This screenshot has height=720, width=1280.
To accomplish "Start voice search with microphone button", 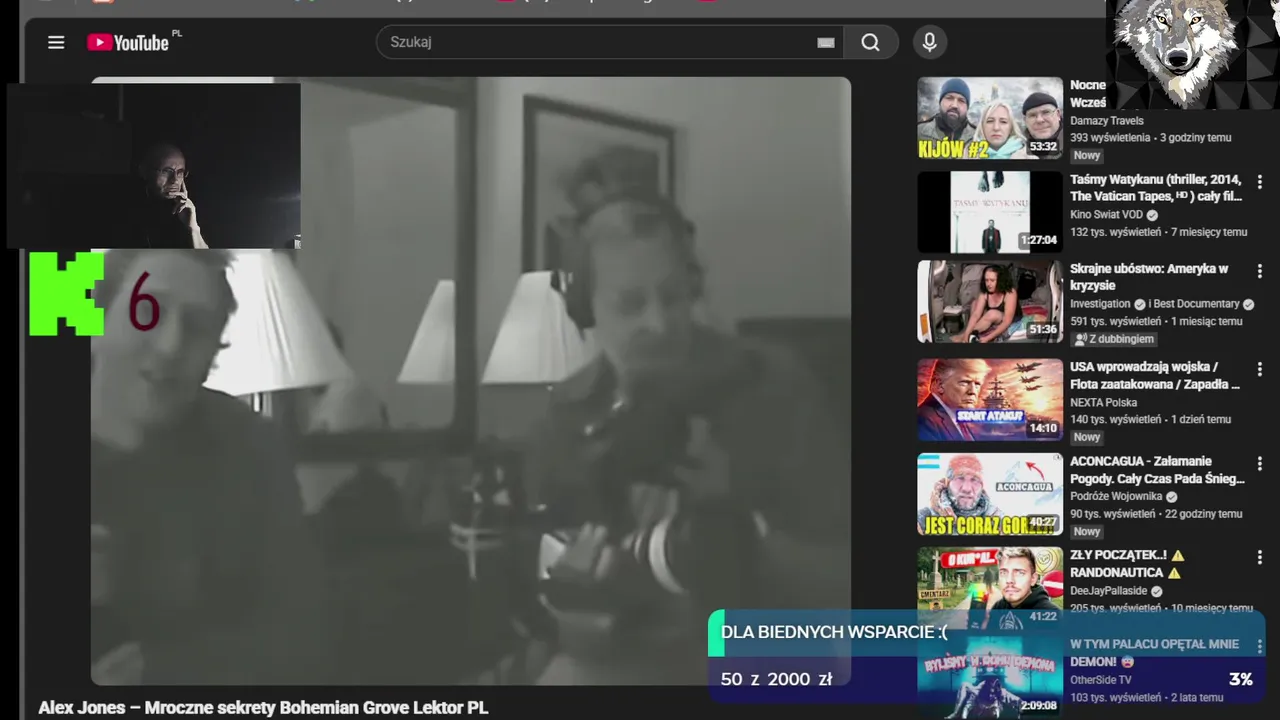I will coord(930,42).
